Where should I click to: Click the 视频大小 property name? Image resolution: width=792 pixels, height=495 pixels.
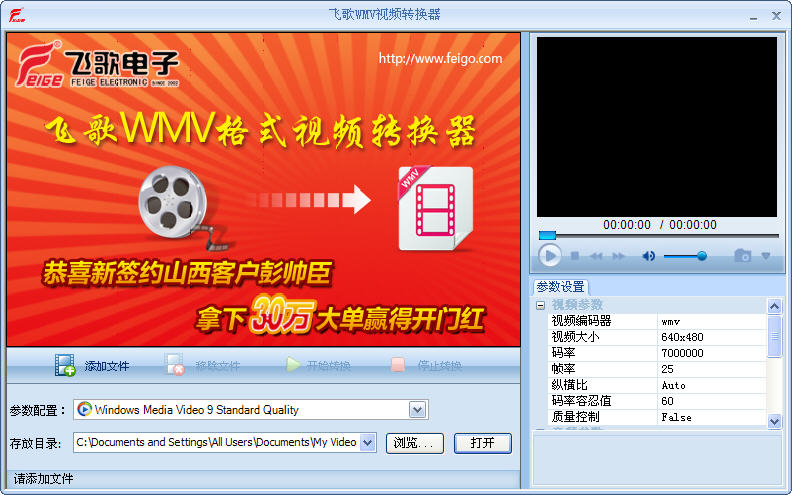(x=575, y=337)
